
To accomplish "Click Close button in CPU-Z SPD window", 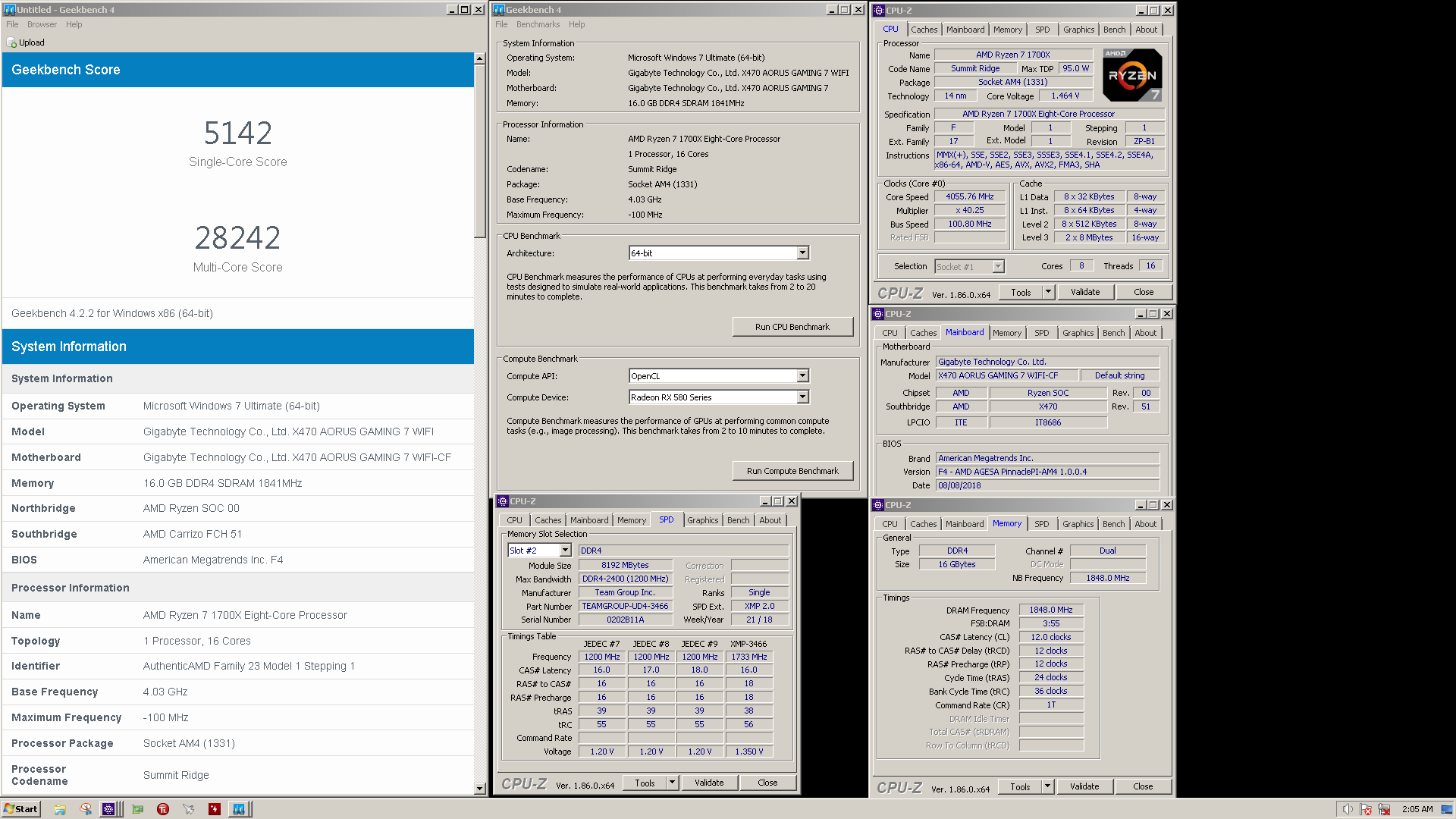I will (767, 783).
